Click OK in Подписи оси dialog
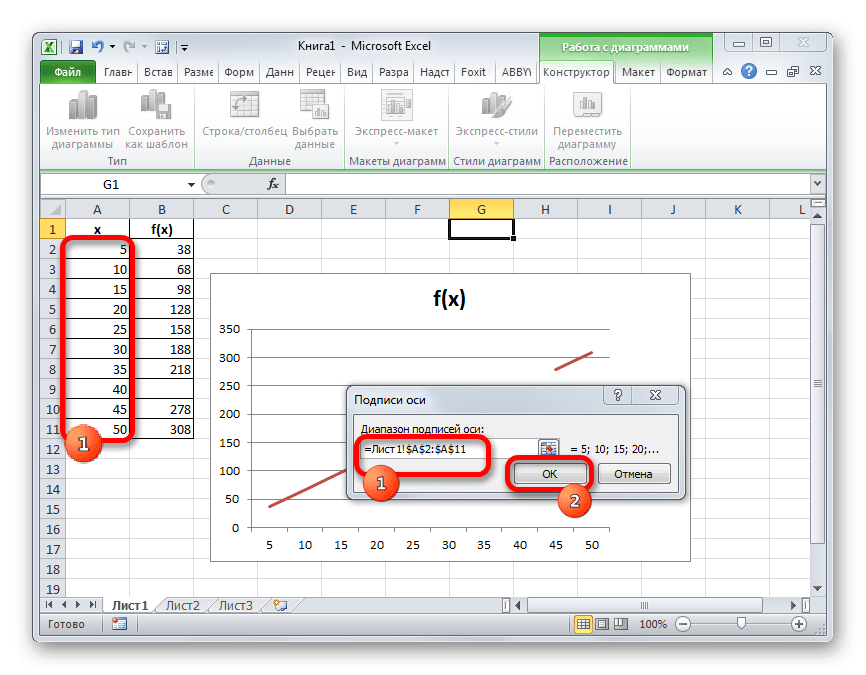The width and height of the screenshot is (866, 675). (x=550, y=474)
